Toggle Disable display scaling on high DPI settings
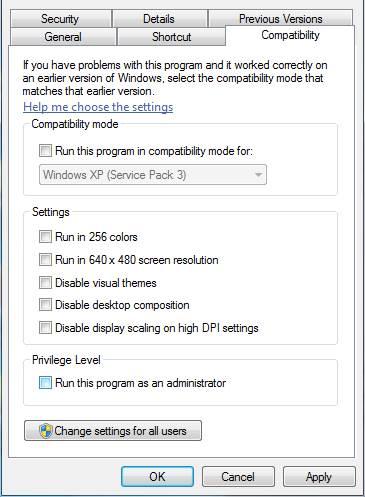Image resolution: width=365 pixels, height=497 pixels. pos(45,327)
